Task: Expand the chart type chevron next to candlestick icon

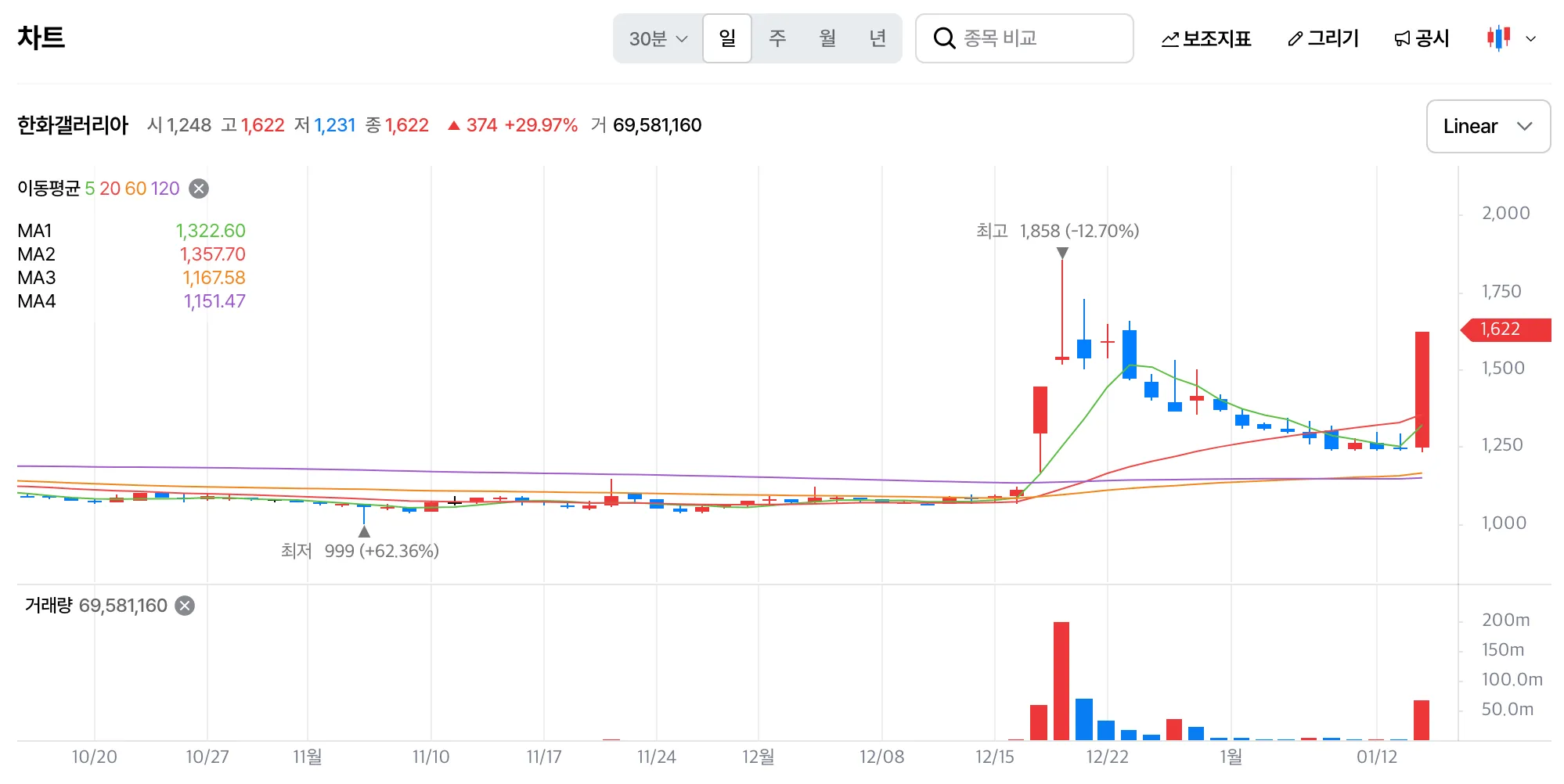Action: 1532,38
